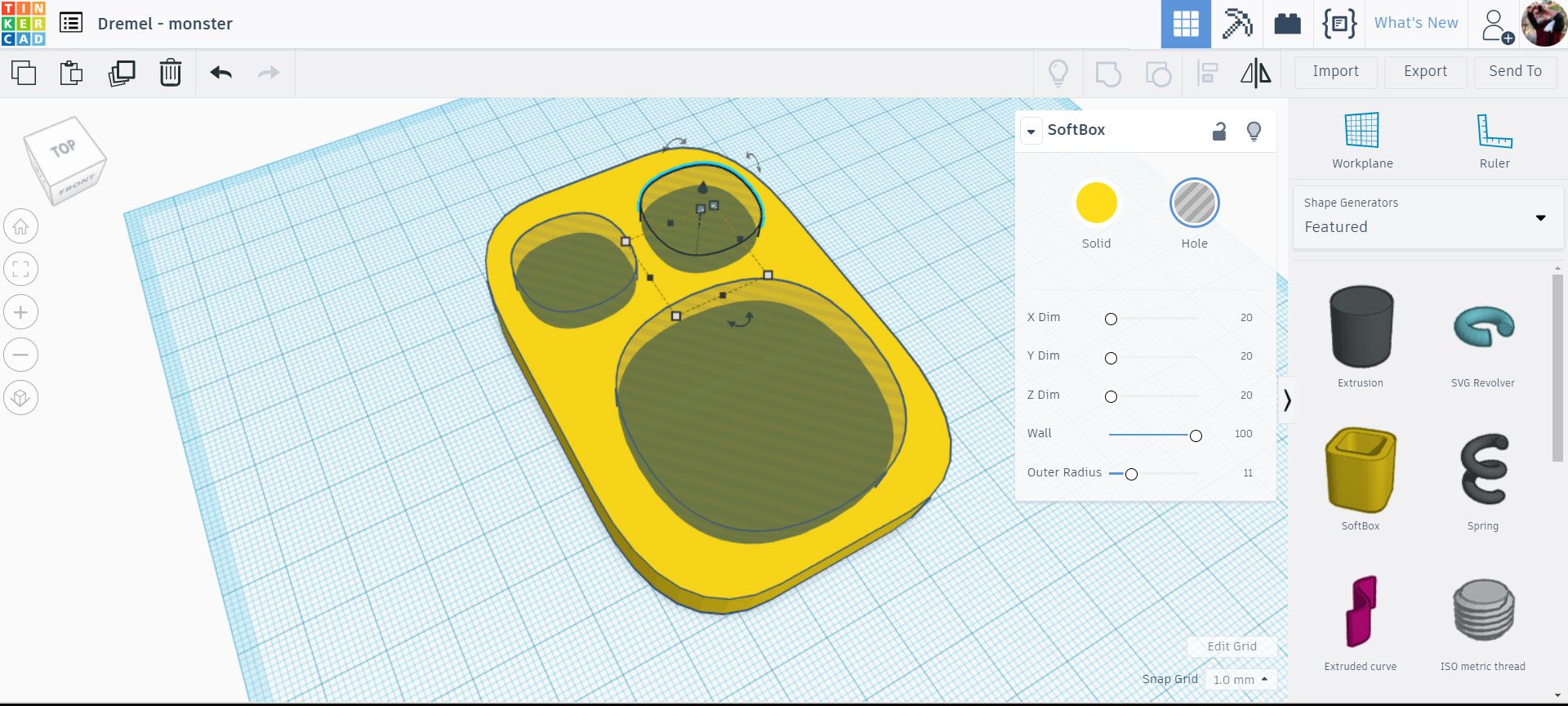Zoom out of the workplane
This screenshot has height=706, width=1568.
click(21, 355)
